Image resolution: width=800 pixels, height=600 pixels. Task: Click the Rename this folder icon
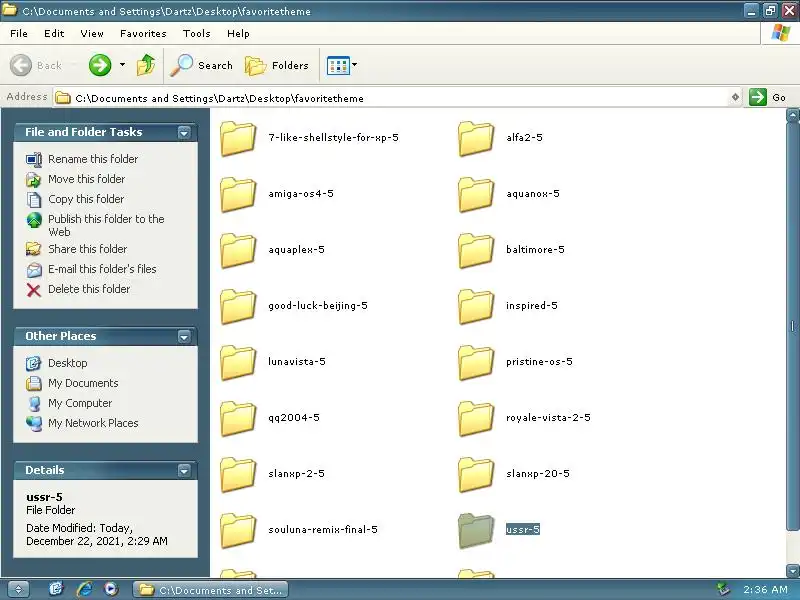34,160
